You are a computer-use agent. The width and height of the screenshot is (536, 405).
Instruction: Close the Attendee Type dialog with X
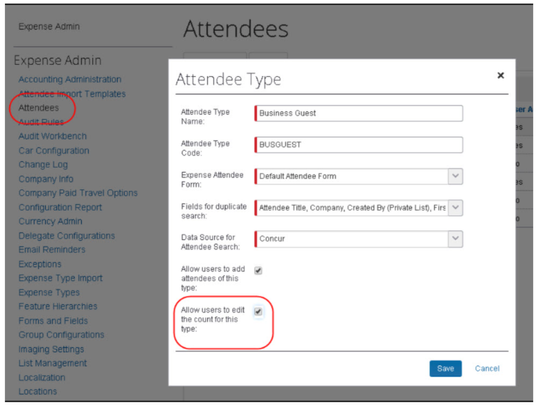click(500, 75)
